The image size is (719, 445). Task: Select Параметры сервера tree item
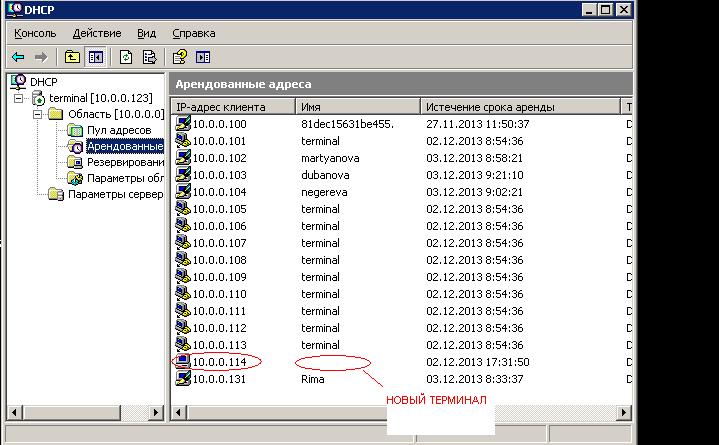pos(114,194)
